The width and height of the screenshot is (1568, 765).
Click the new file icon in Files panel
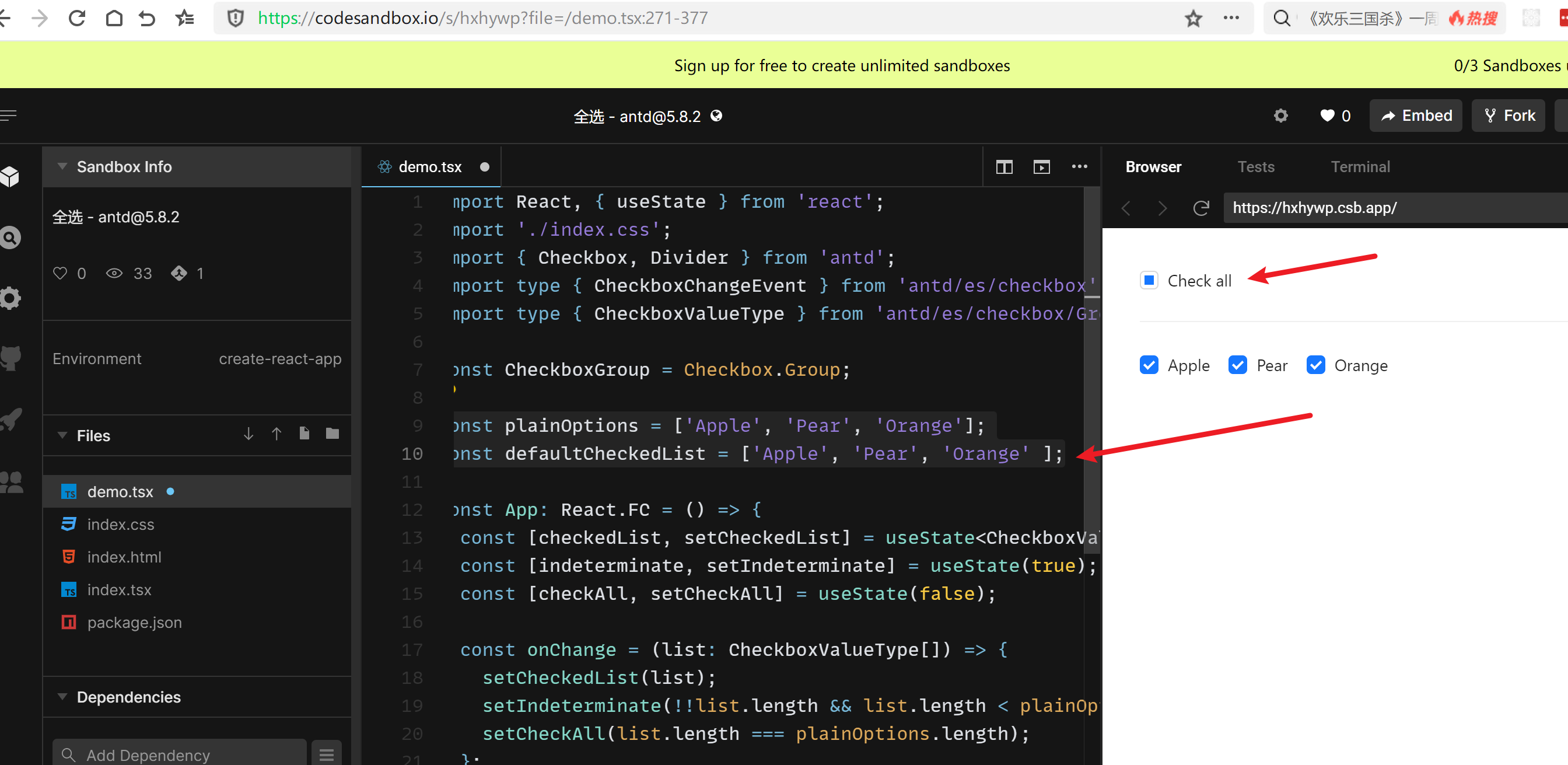pyautogui.click(x=304, y=434)
